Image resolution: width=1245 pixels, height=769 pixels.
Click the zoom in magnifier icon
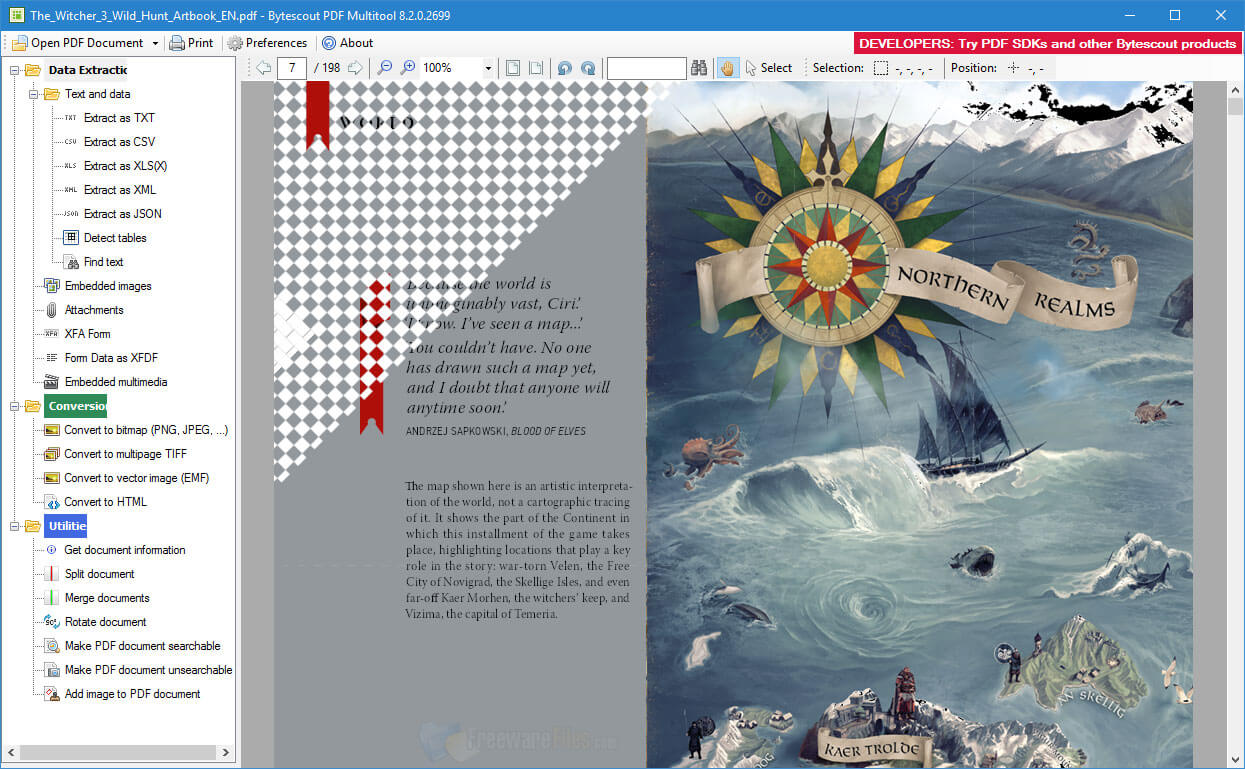tap(408, 68)
